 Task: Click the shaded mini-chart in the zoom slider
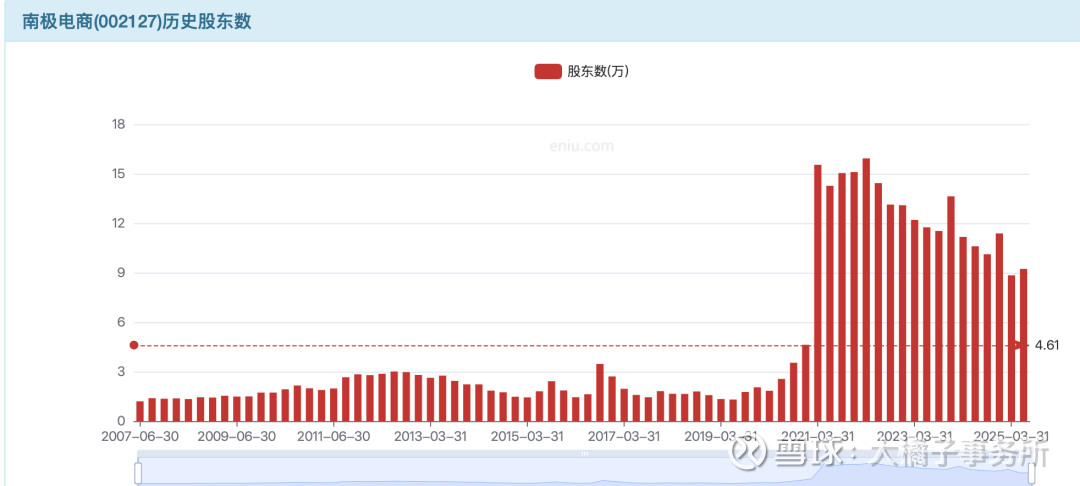(x=585, y=473)
